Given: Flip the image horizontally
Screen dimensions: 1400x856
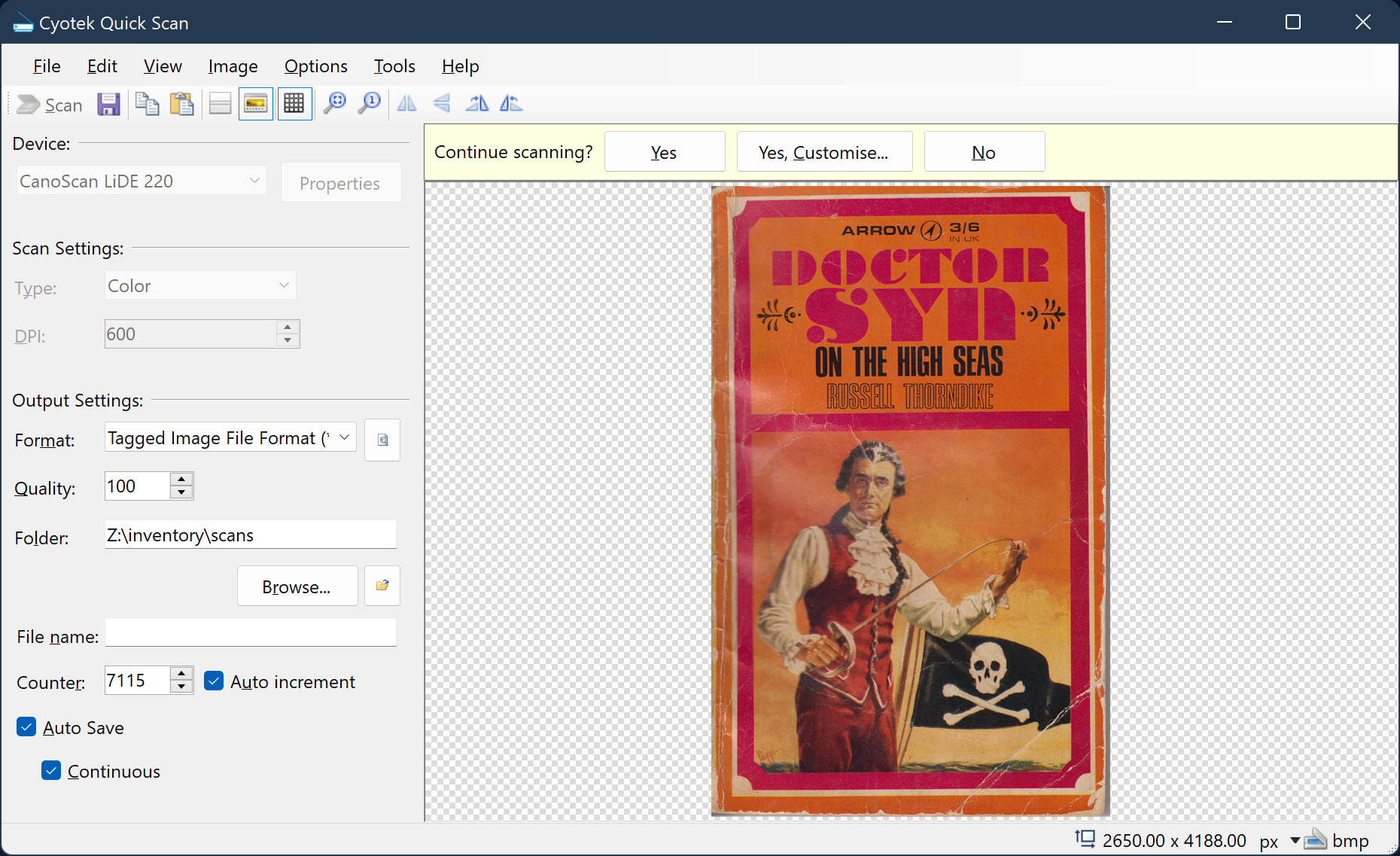Looking at the screenshot, I should point(406,105).
